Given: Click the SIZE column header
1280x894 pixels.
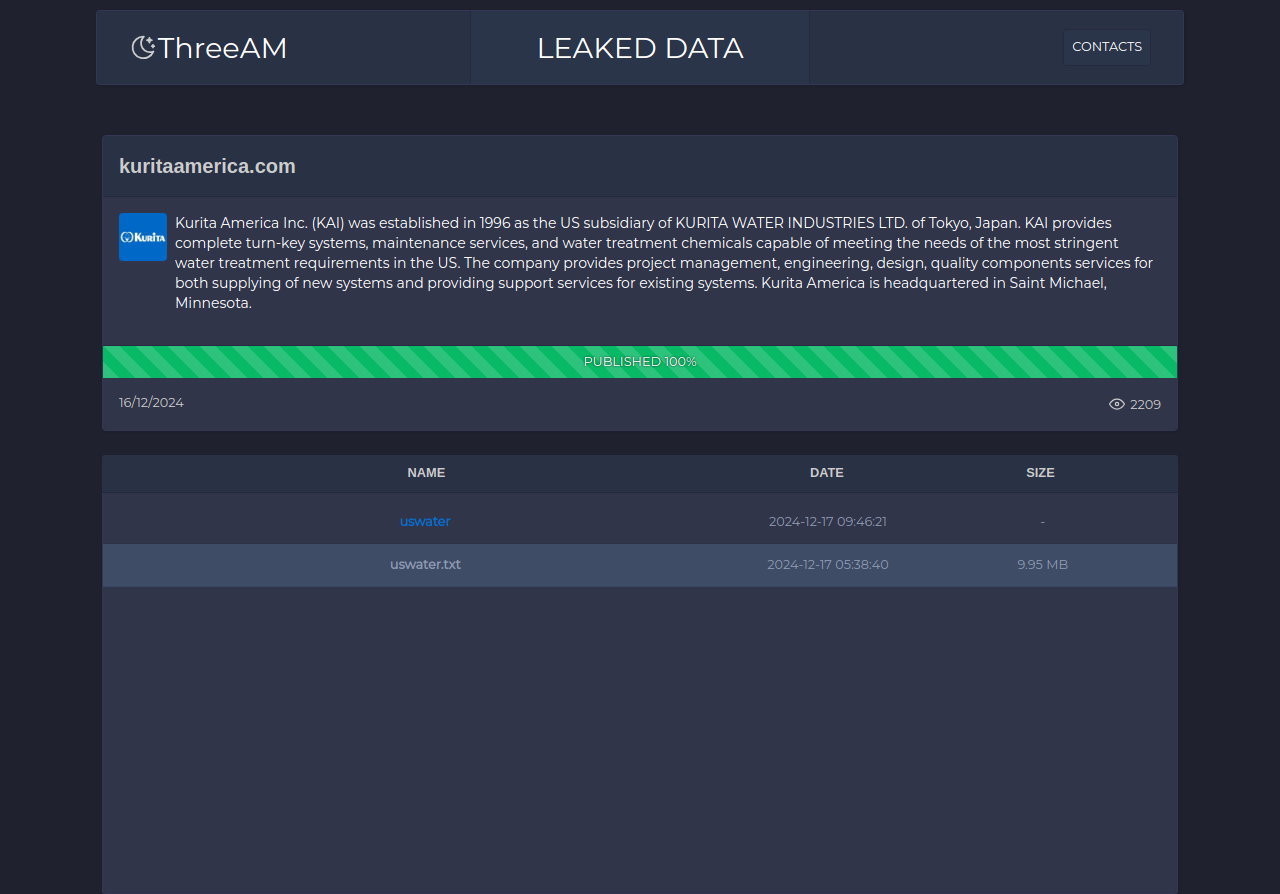Looking at the screenshot, I should [1040, 472].
